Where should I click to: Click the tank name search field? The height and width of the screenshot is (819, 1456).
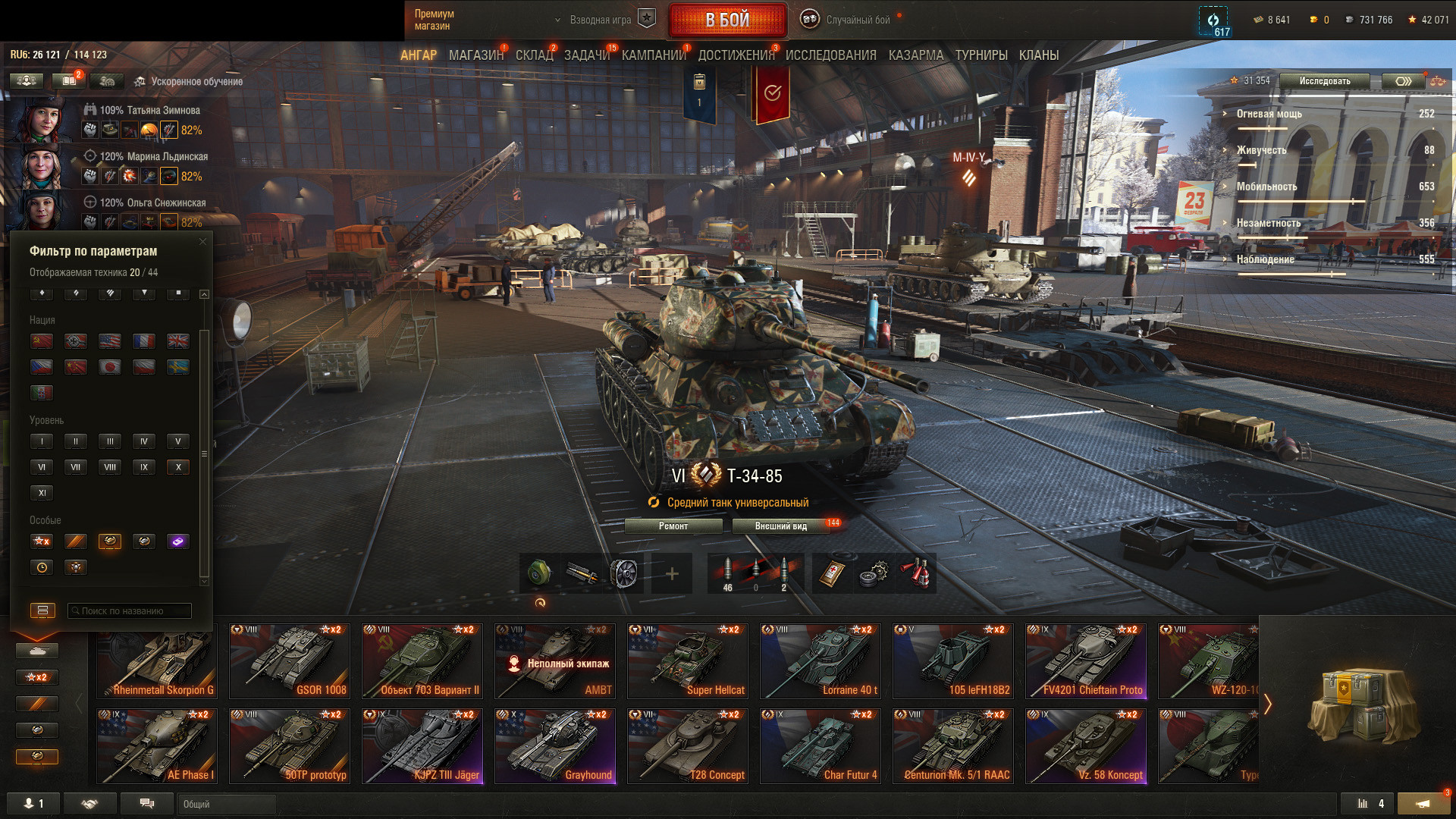(130, 611)
